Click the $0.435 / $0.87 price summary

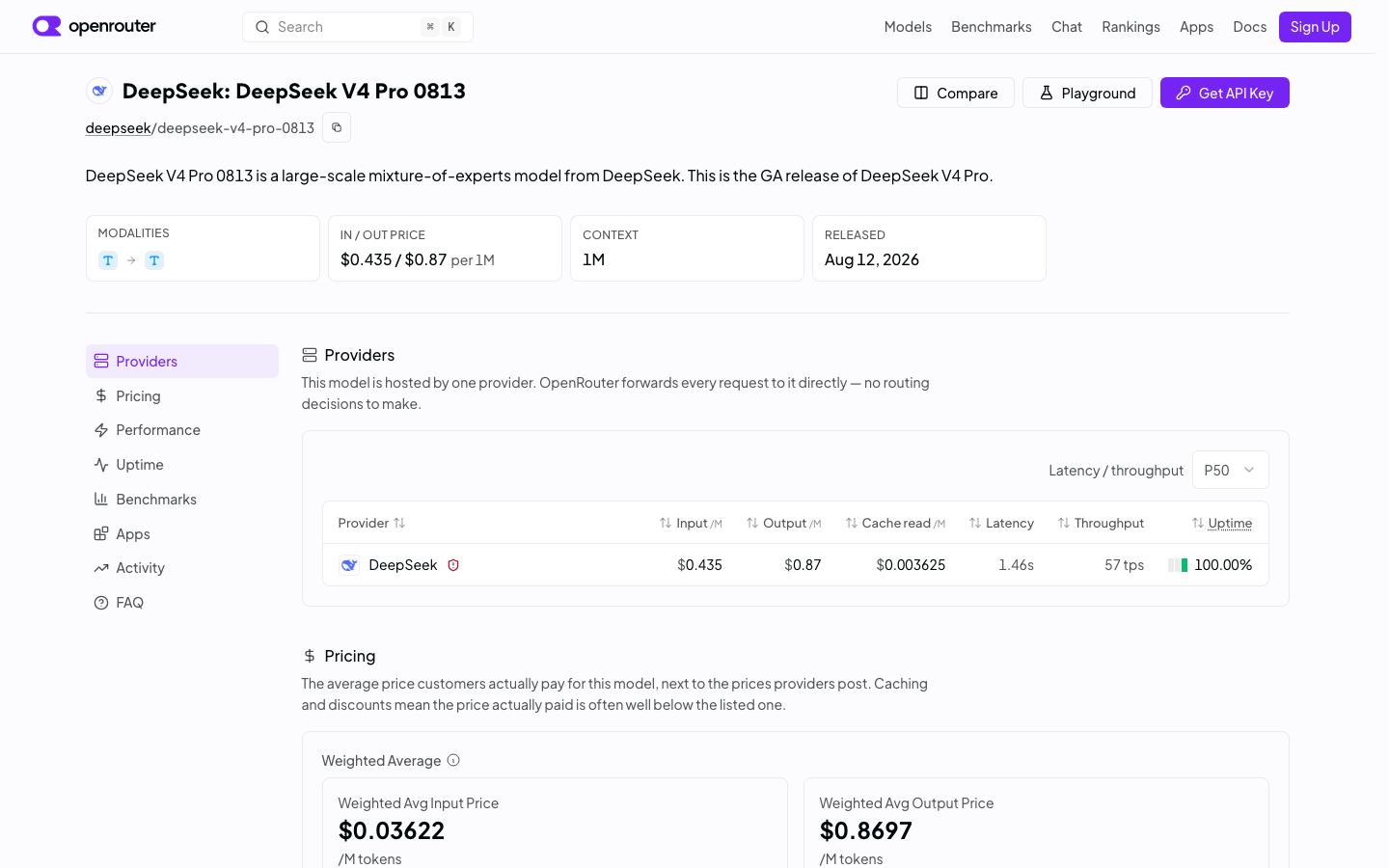point(418,259)
